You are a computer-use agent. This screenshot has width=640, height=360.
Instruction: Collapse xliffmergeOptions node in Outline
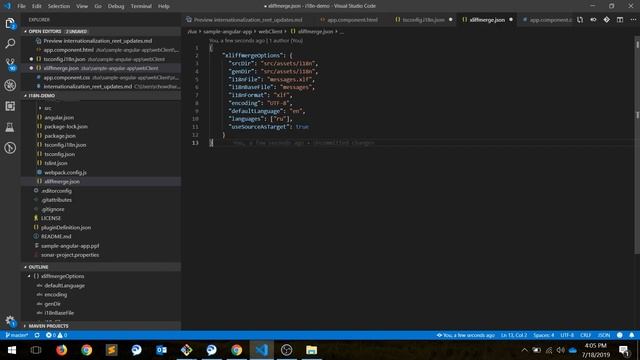click(29, 276)
